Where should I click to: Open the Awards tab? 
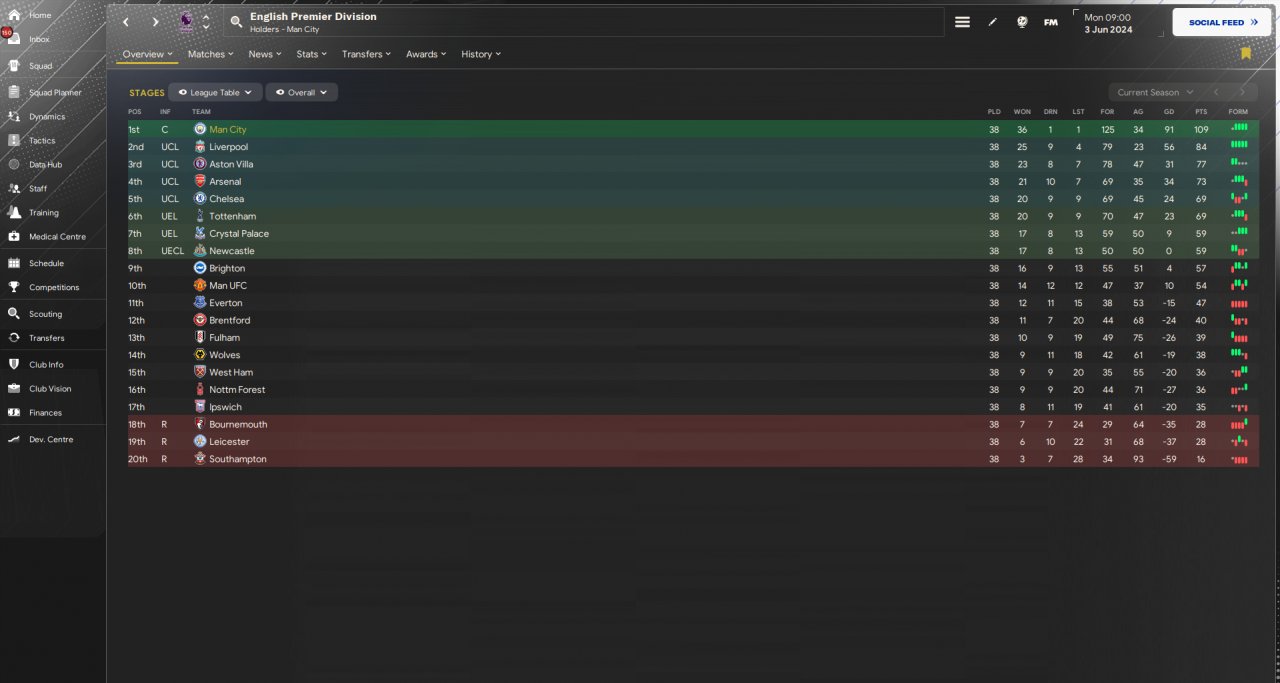(427, 54)
